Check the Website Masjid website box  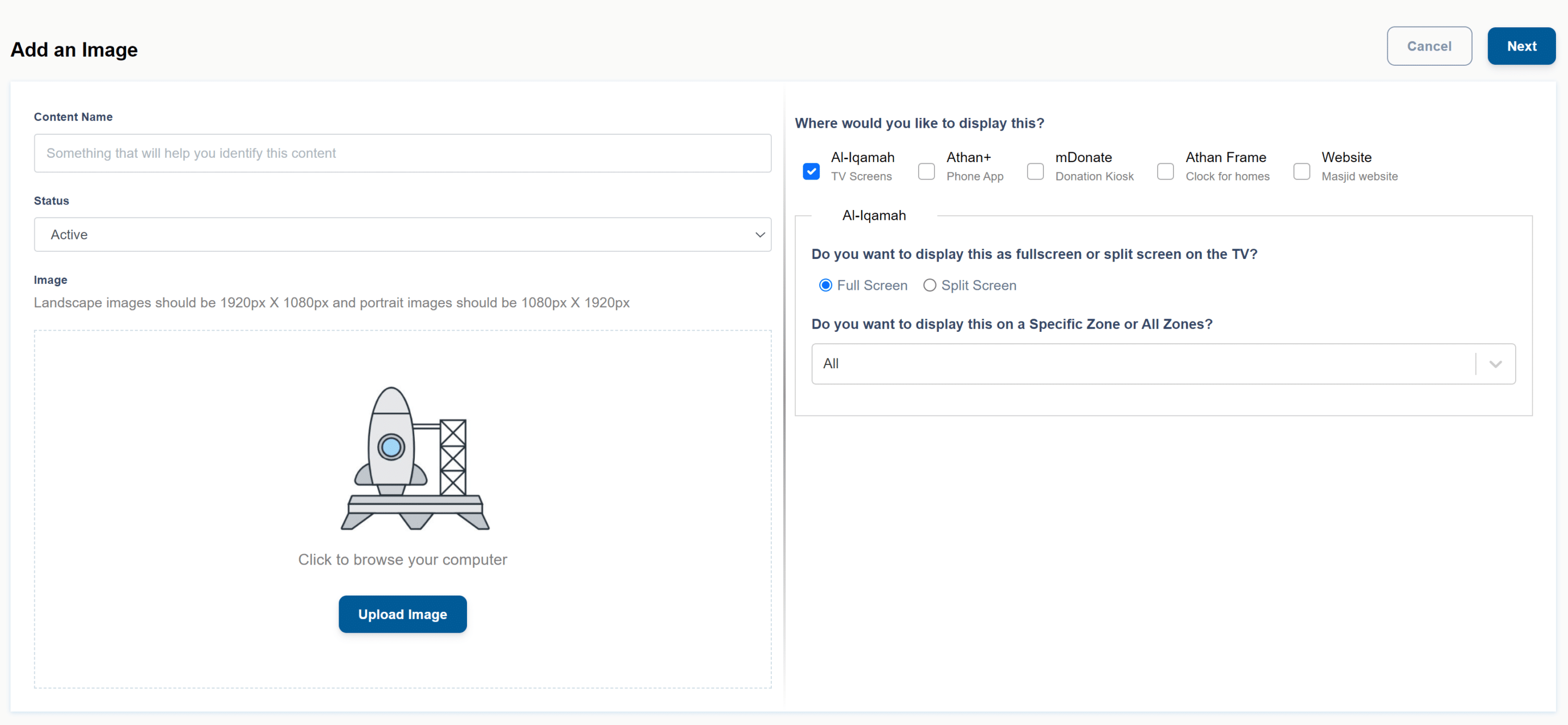[x=1301, y=171]
